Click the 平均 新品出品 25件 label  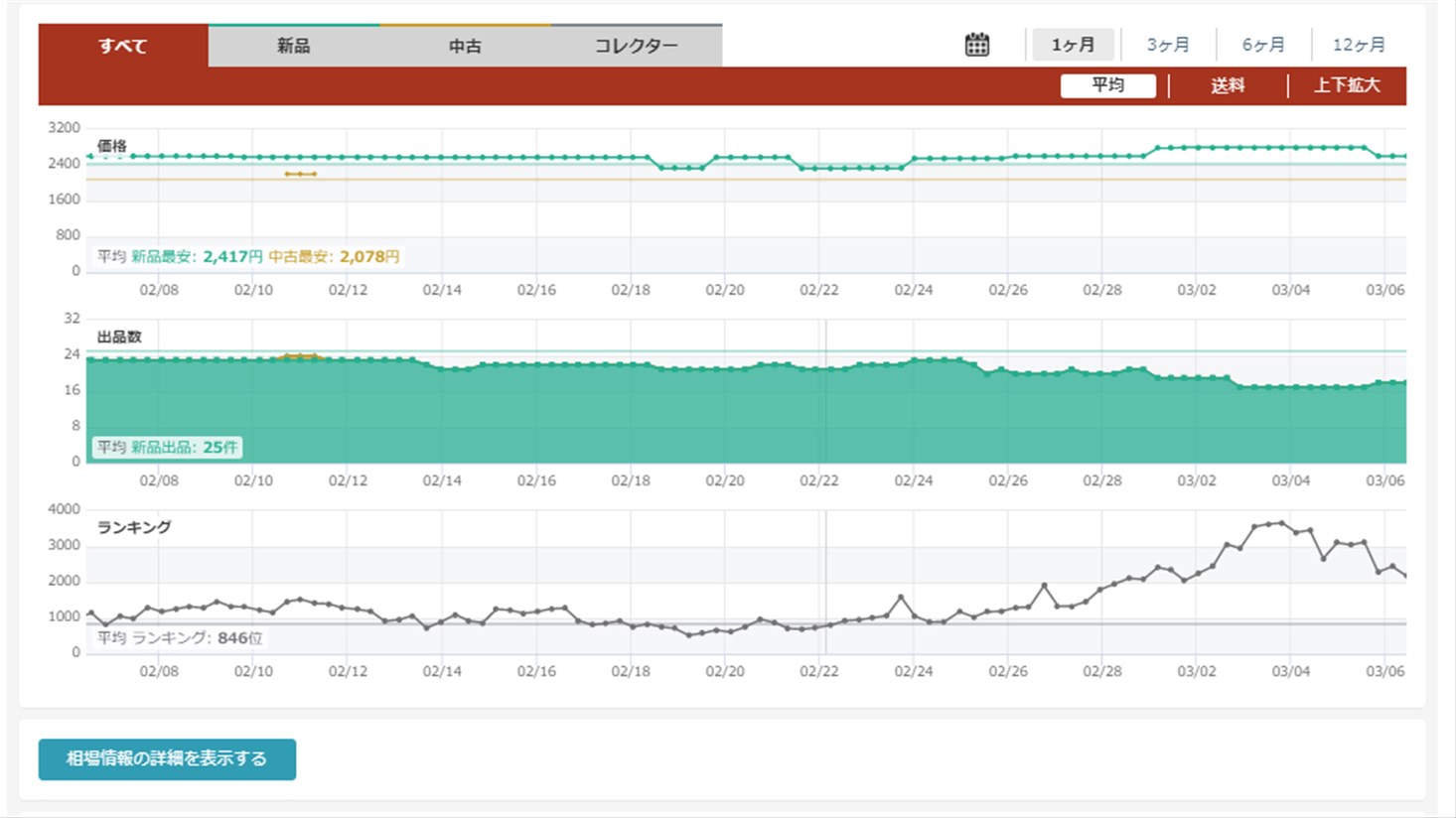[167, 448]
